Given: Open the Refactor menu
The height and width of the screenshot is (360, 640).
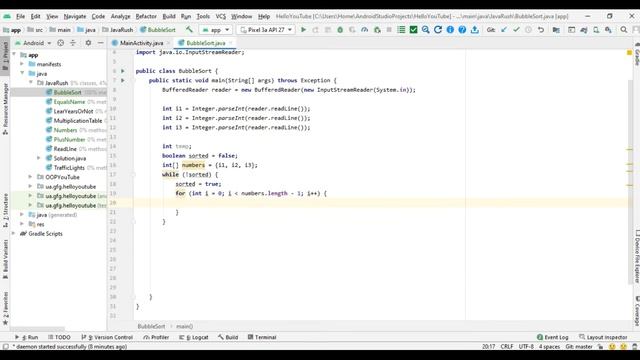Looking at the screenshot, I should click(x=146, y=16).
